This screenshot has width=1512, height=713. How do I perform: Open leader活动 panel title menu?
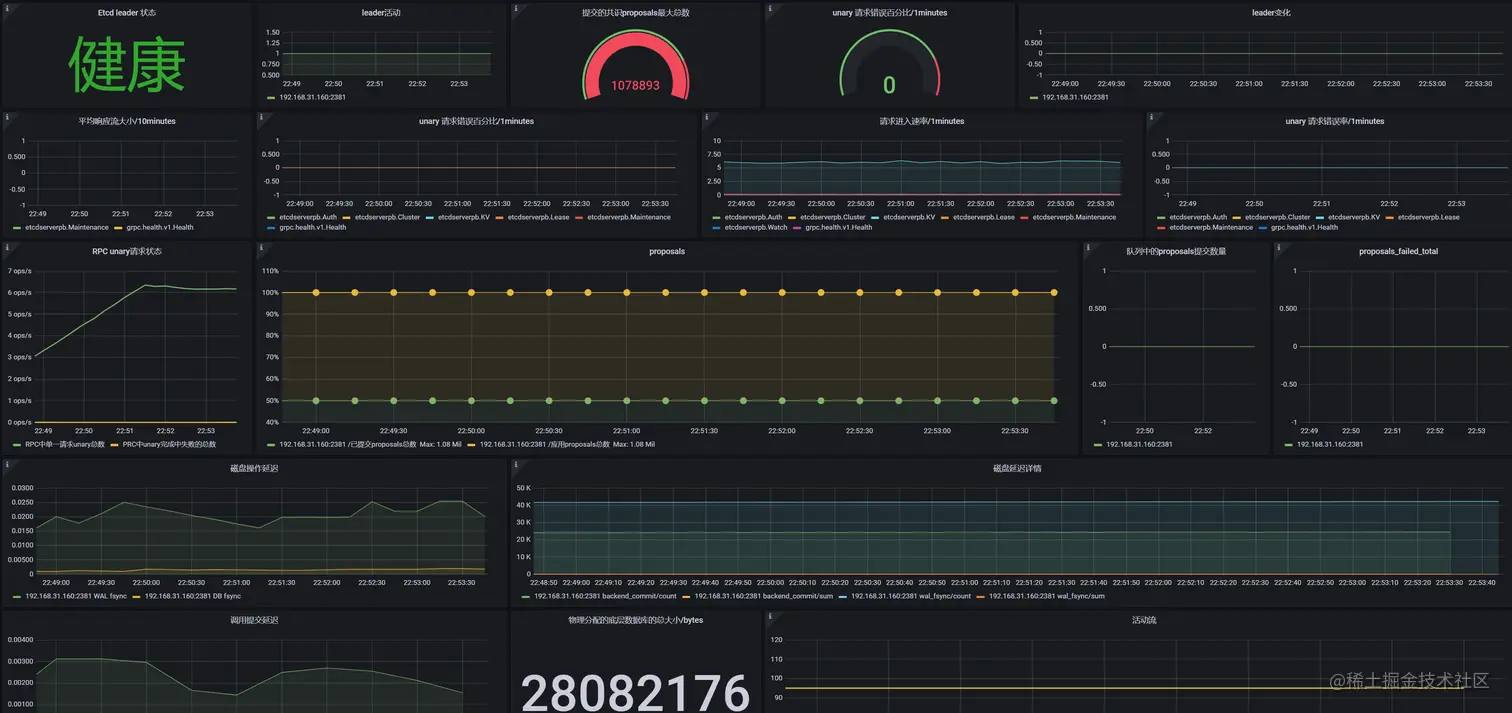381,13
